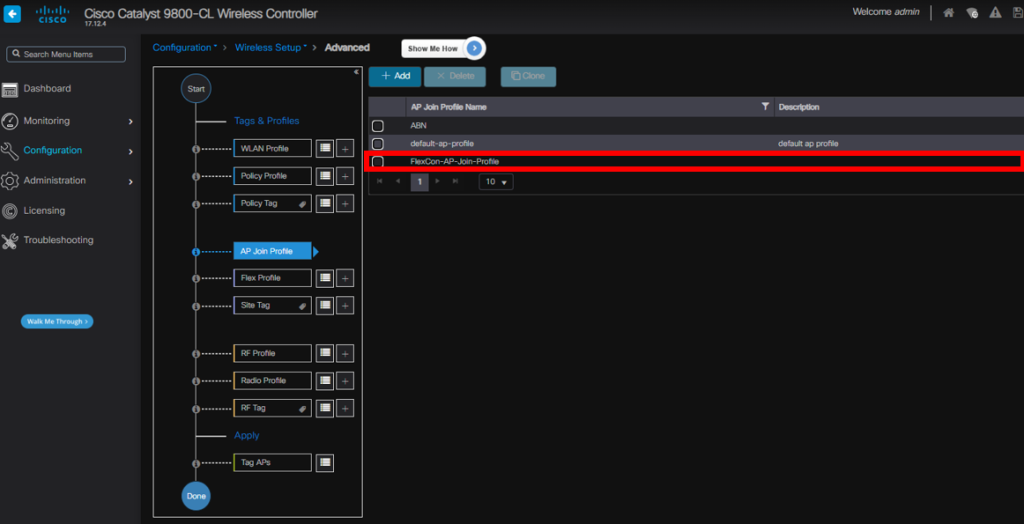Select the RF Profile step box

tap(272, 353)
